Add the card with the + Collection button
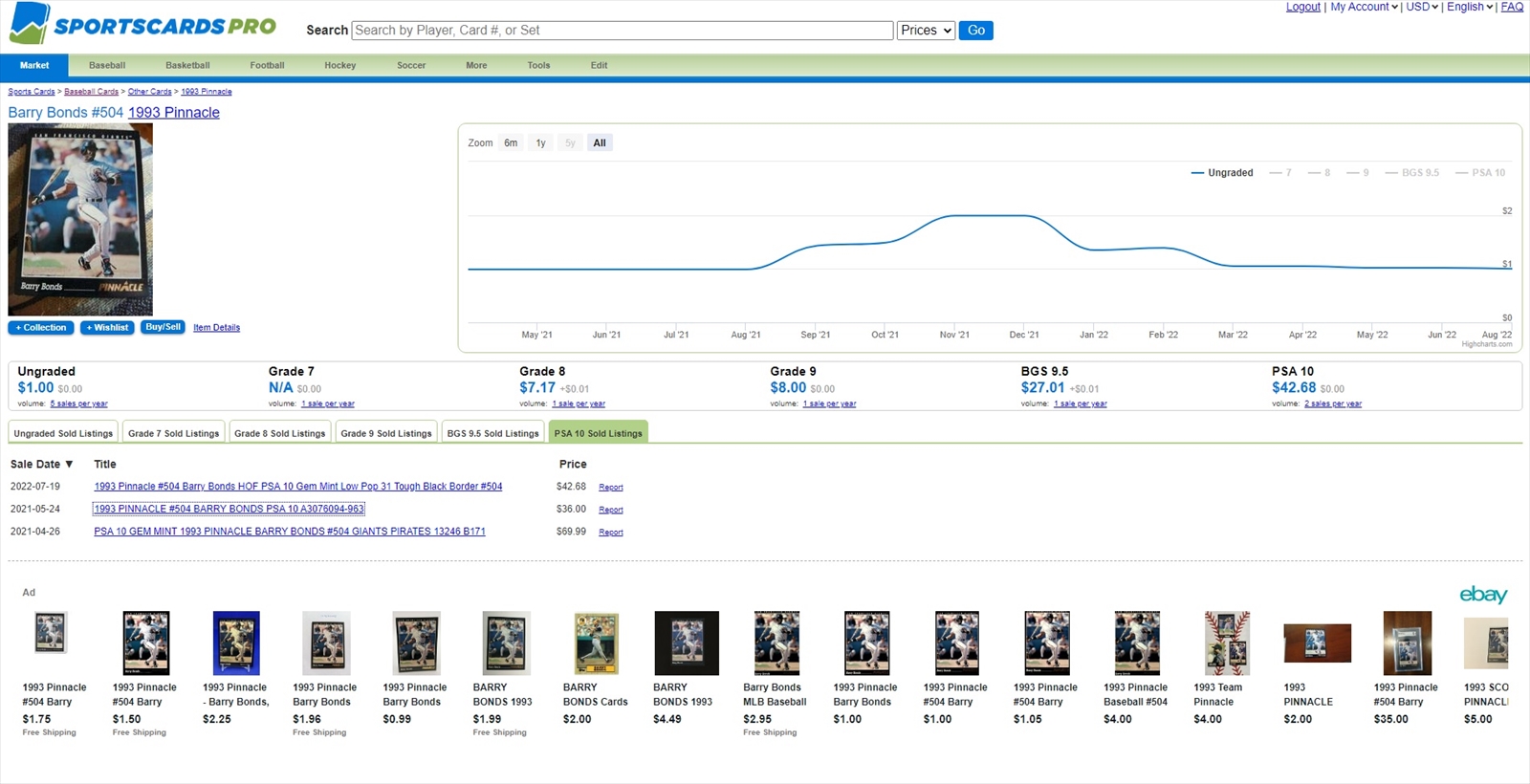Viewport: 1530px width, 784px height. click(x=41, y=328)
